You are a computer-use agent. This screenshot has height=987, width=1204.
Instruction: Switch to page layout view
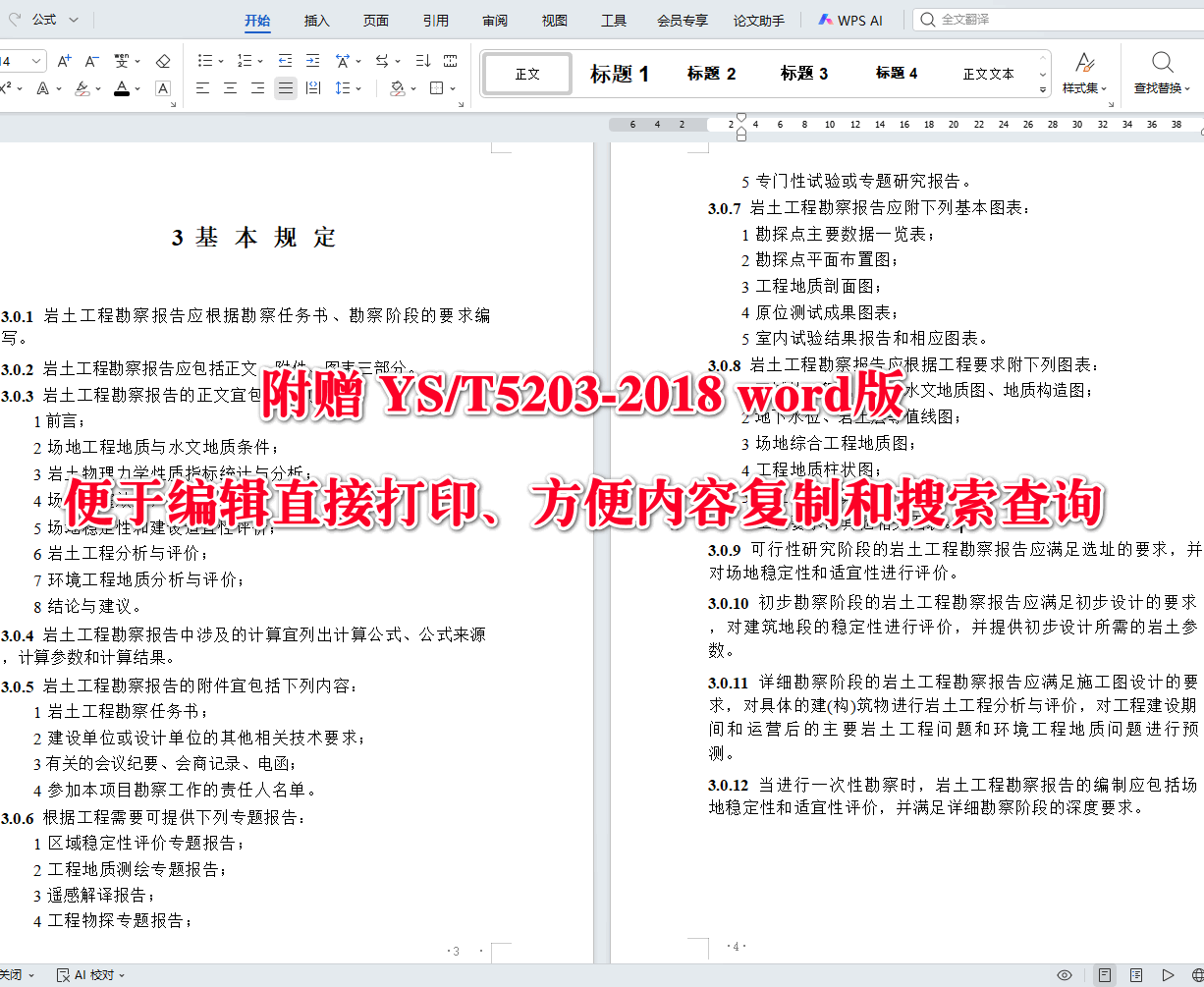point(1105,975)
